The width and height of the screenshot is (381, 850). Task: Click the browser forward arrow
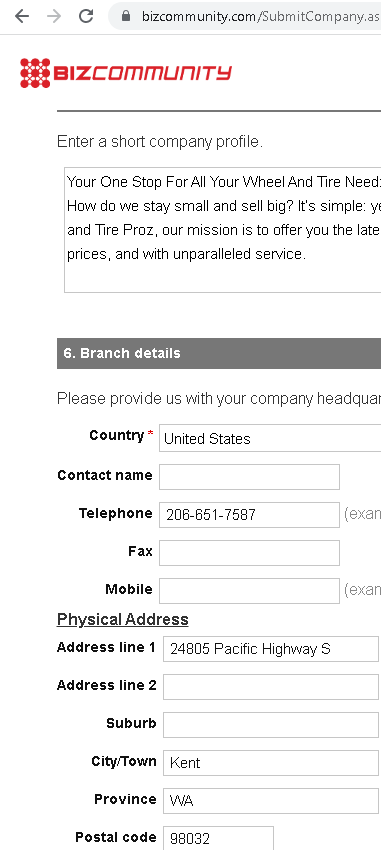point(54,16)
